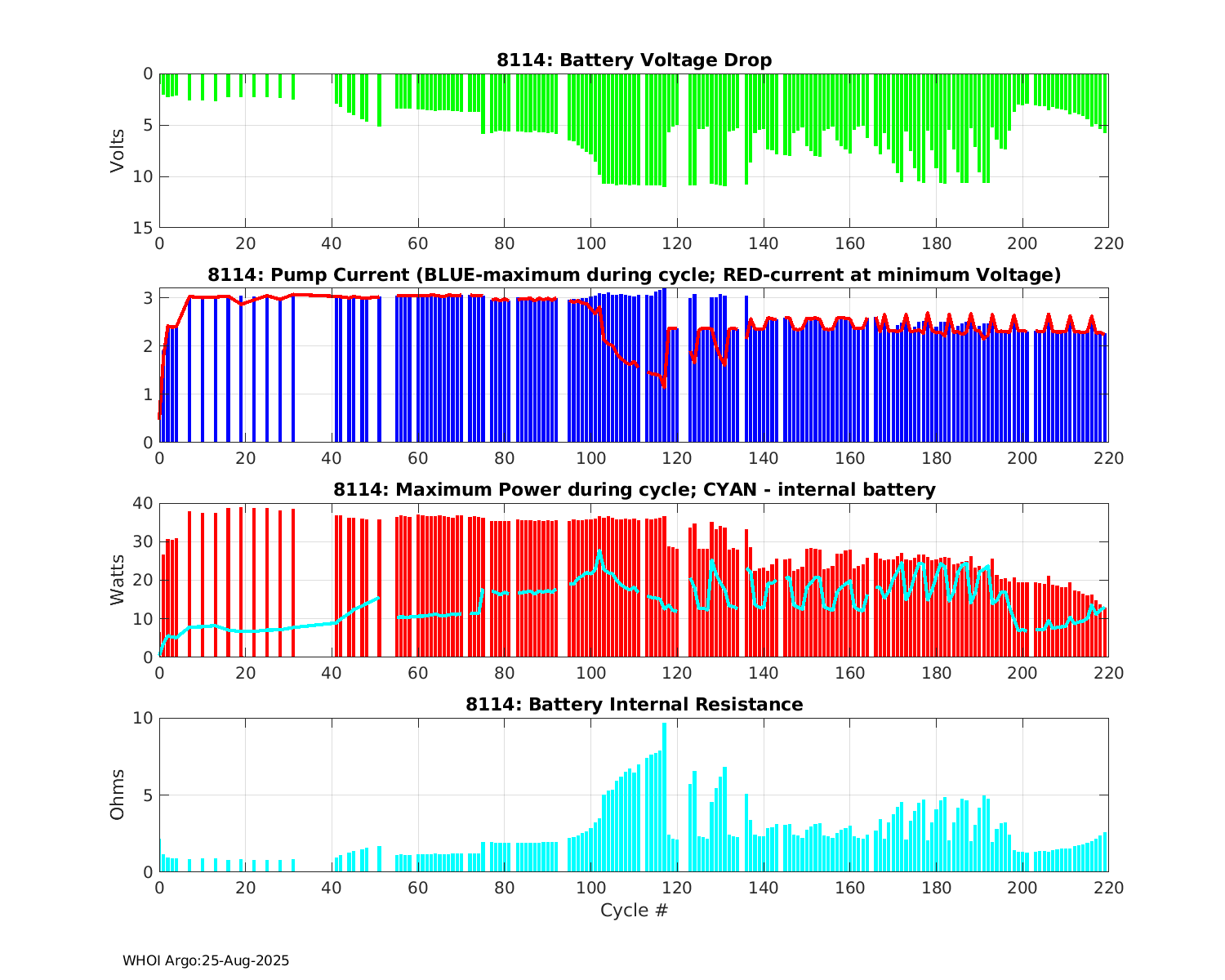Select the Battery Internal Resistance title
The image size is (1225, 980).
[x=634, y=705]
